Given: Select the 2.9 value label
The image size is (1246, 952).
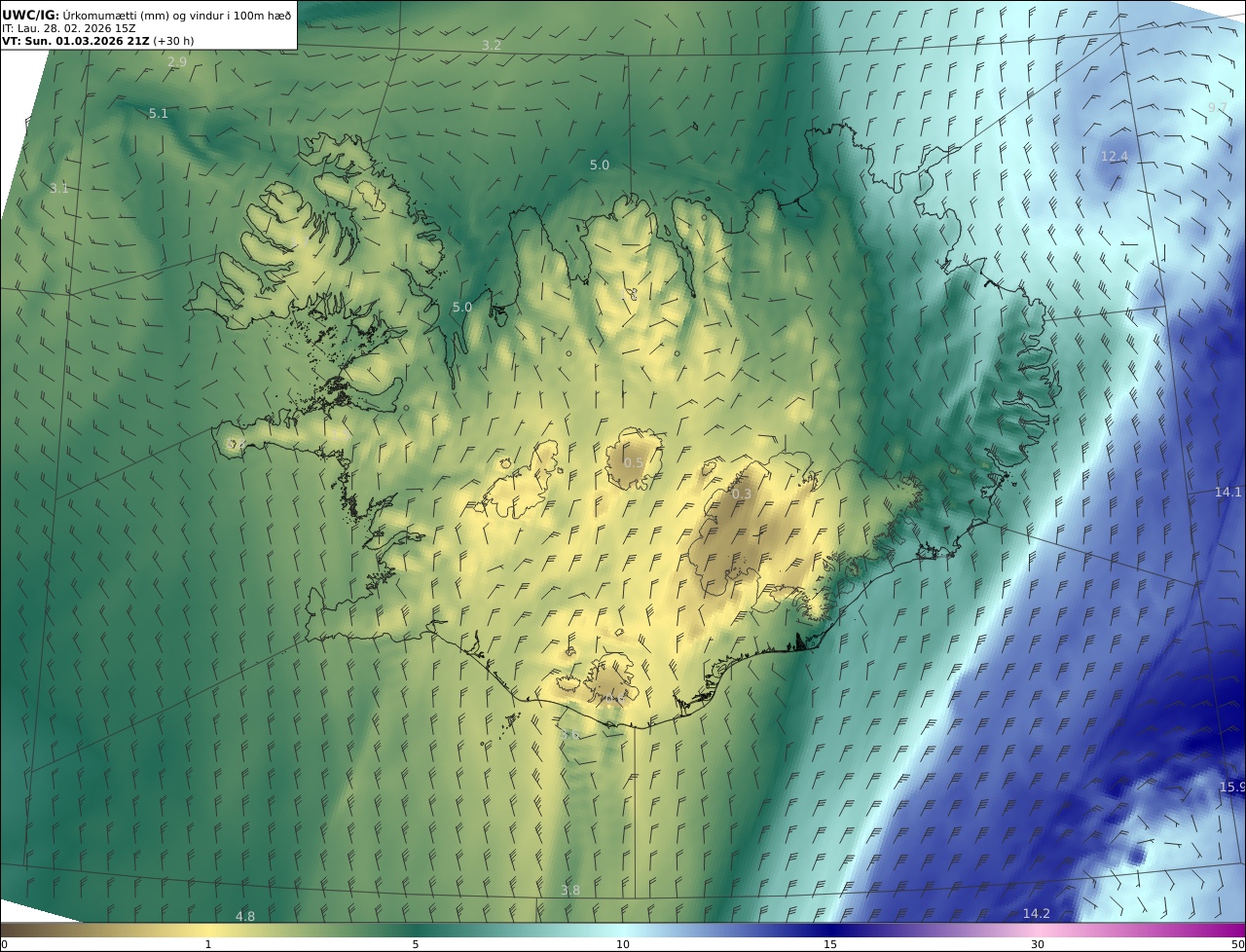Looking at the screenshot, I should 177,62.
